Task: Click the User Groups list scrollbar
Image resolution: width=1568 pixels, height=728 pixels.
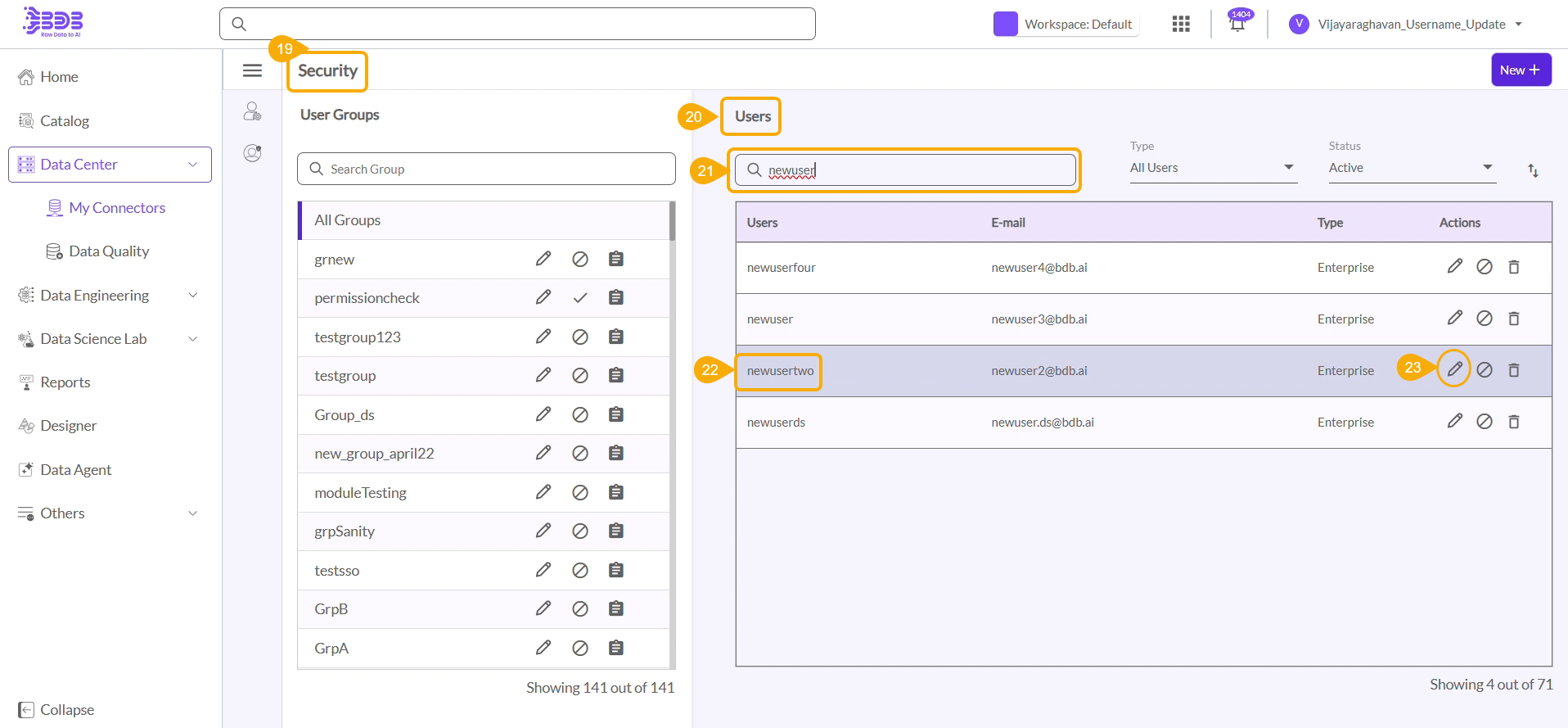Action: [x=672, y=221]
